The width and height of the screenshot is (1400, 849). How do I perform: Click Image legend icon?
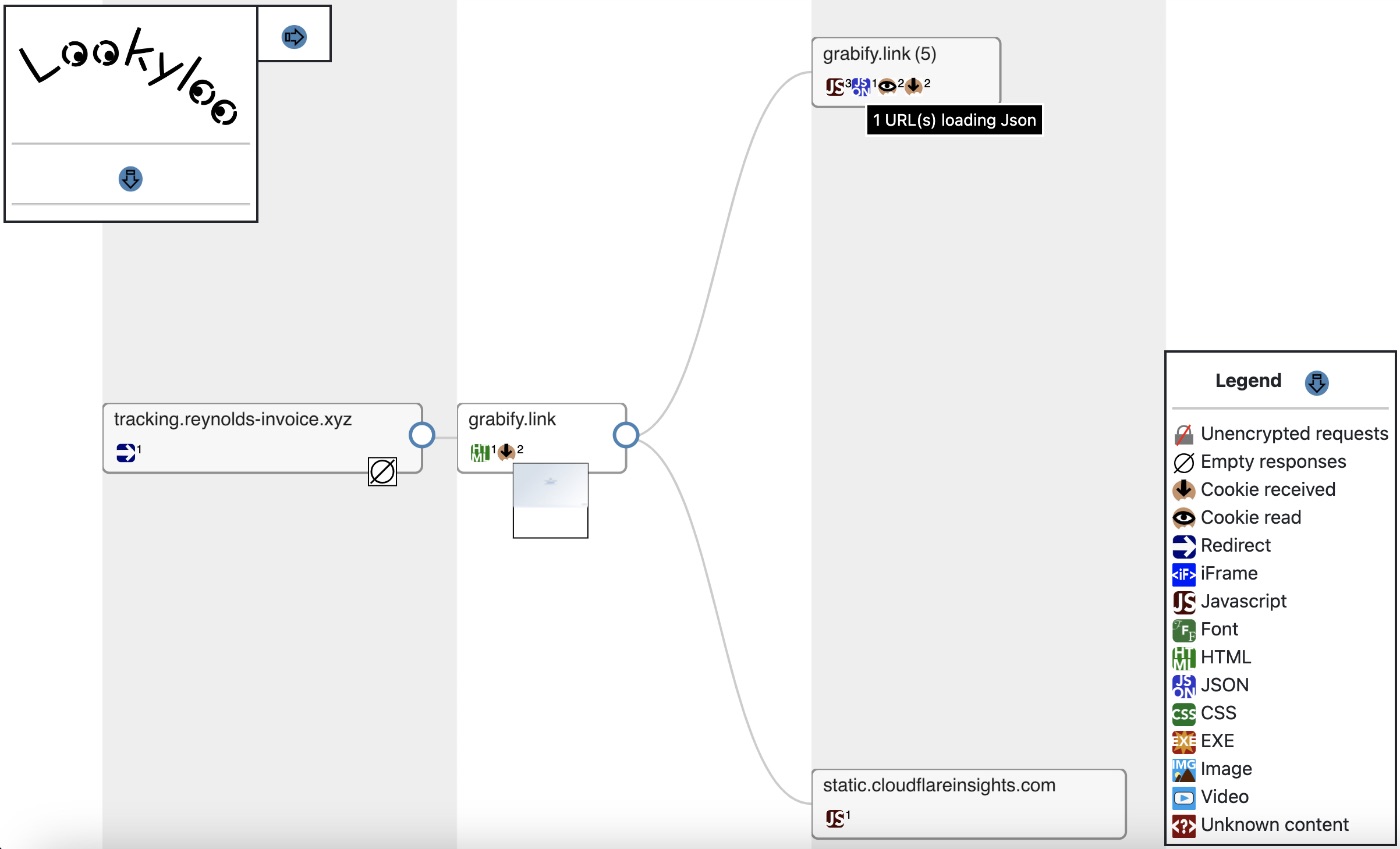1184,771
